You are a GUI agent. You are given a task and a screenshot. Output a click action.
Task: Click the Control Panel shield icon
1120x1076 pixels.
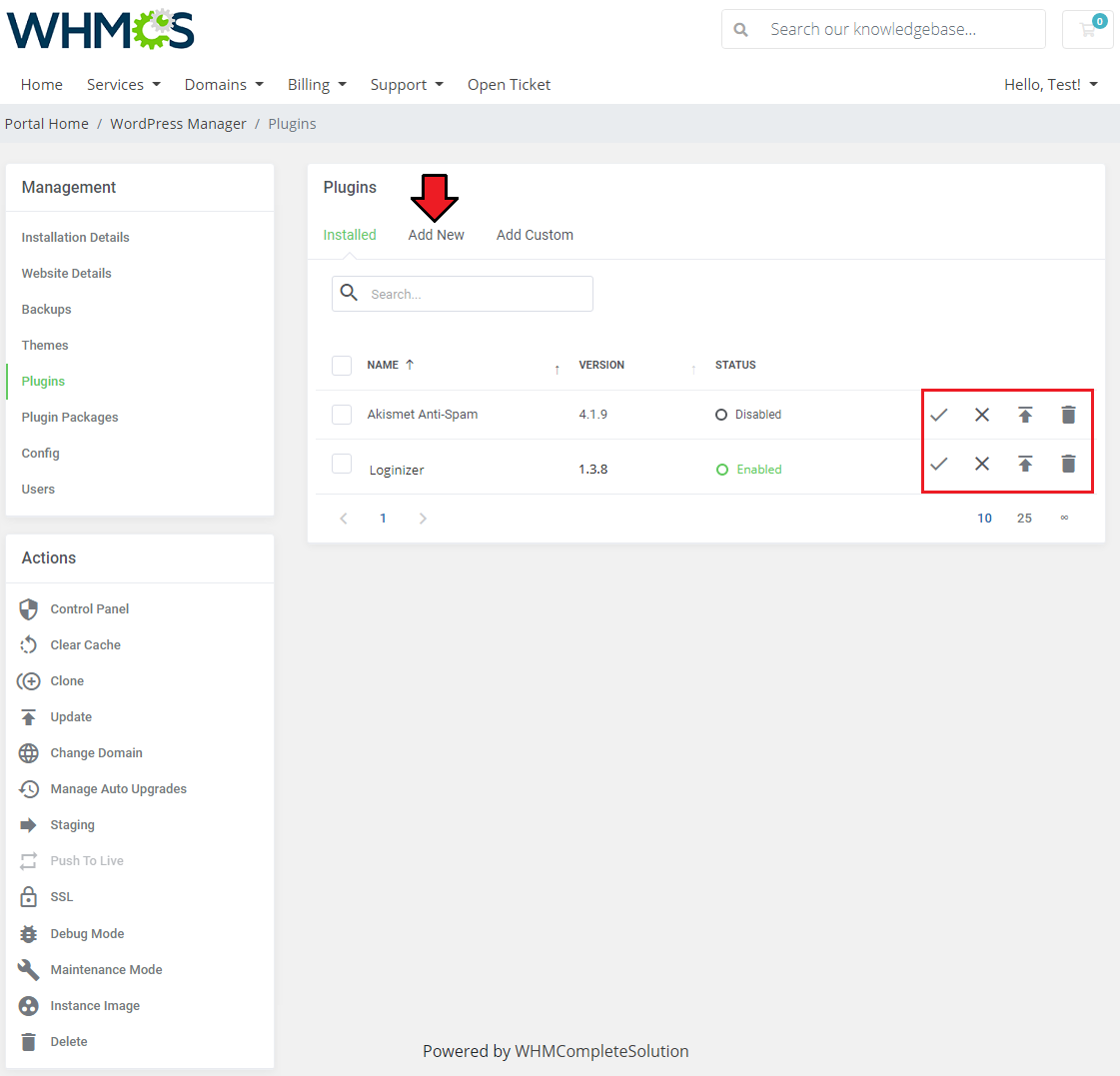(29, 609)
